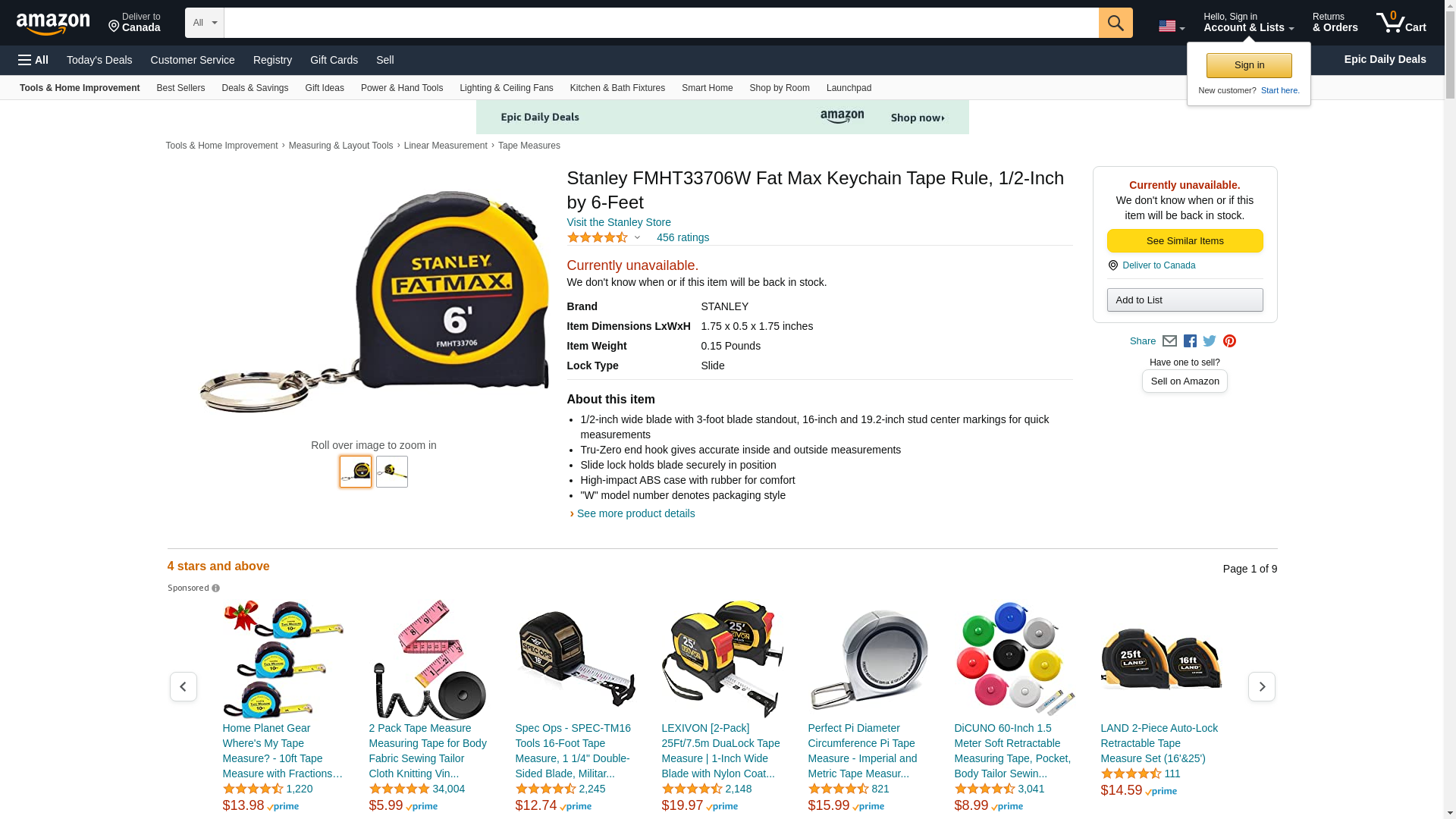Open the Add to List dropdown
Viewport: 1456px width, 819px height.
[1185, 300]
